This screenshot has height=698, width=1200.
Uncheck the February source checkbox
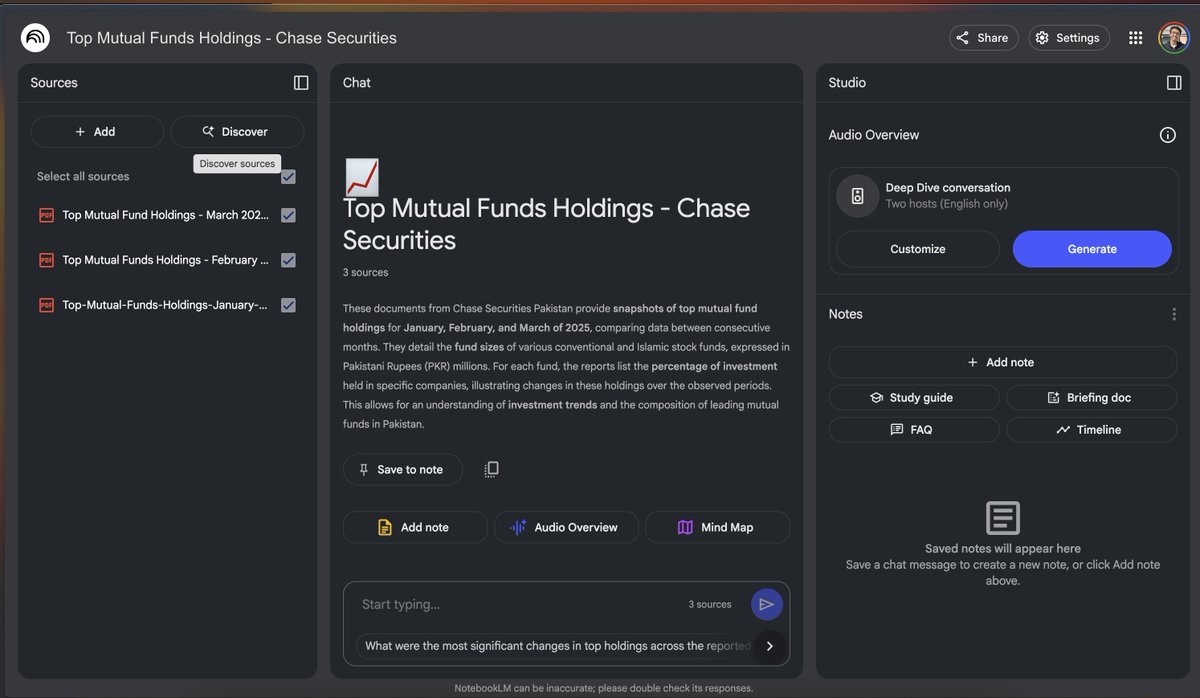point(288,260)
